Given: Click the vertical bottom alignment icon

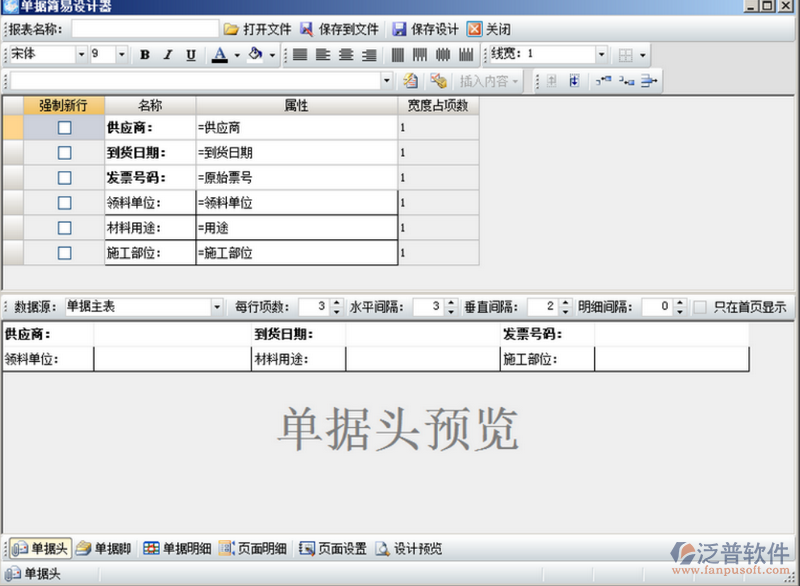Looking at the screenshot, I should [466, 55].
